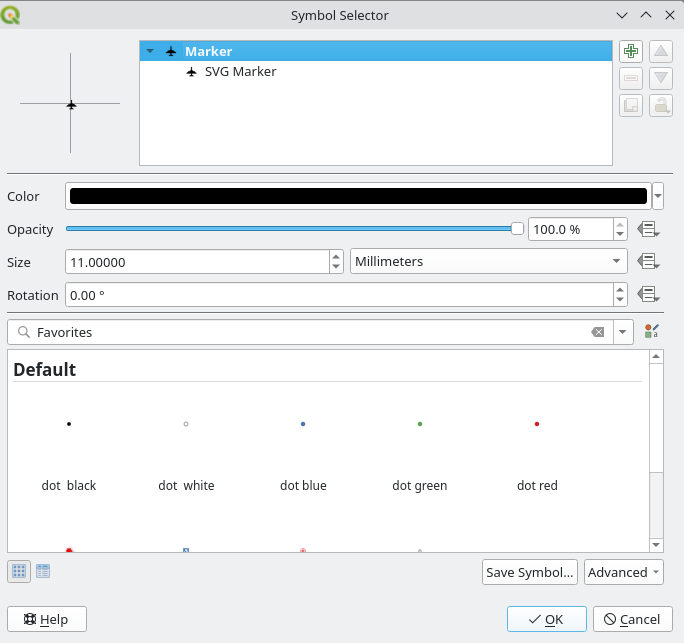Add a new symbol layer

tap(630, 51)
